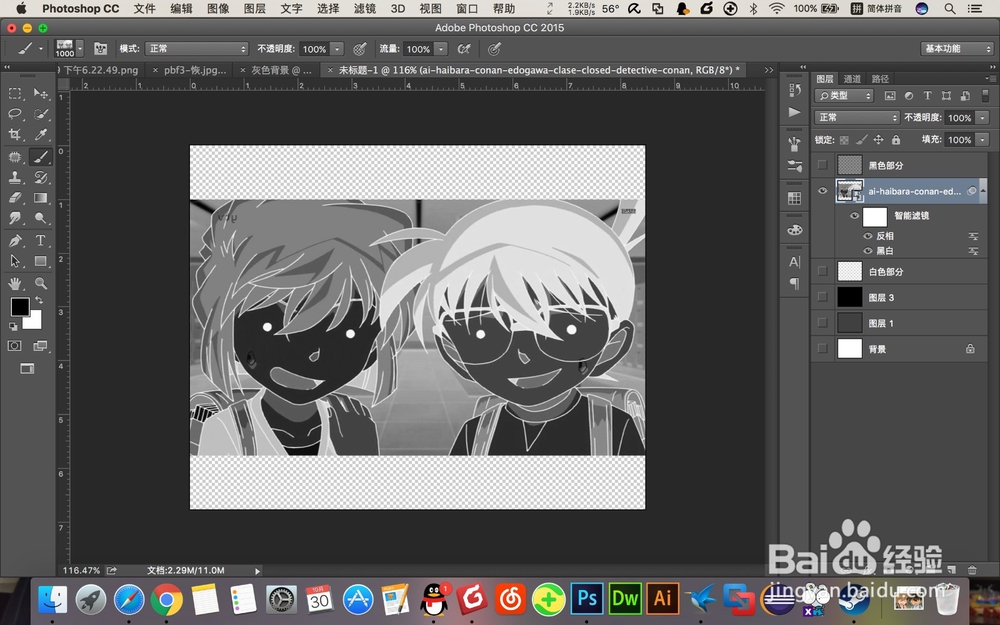This screenshot has height=625, width=1000.
Task: Select the Gradient tool
Action: [40, 198]
